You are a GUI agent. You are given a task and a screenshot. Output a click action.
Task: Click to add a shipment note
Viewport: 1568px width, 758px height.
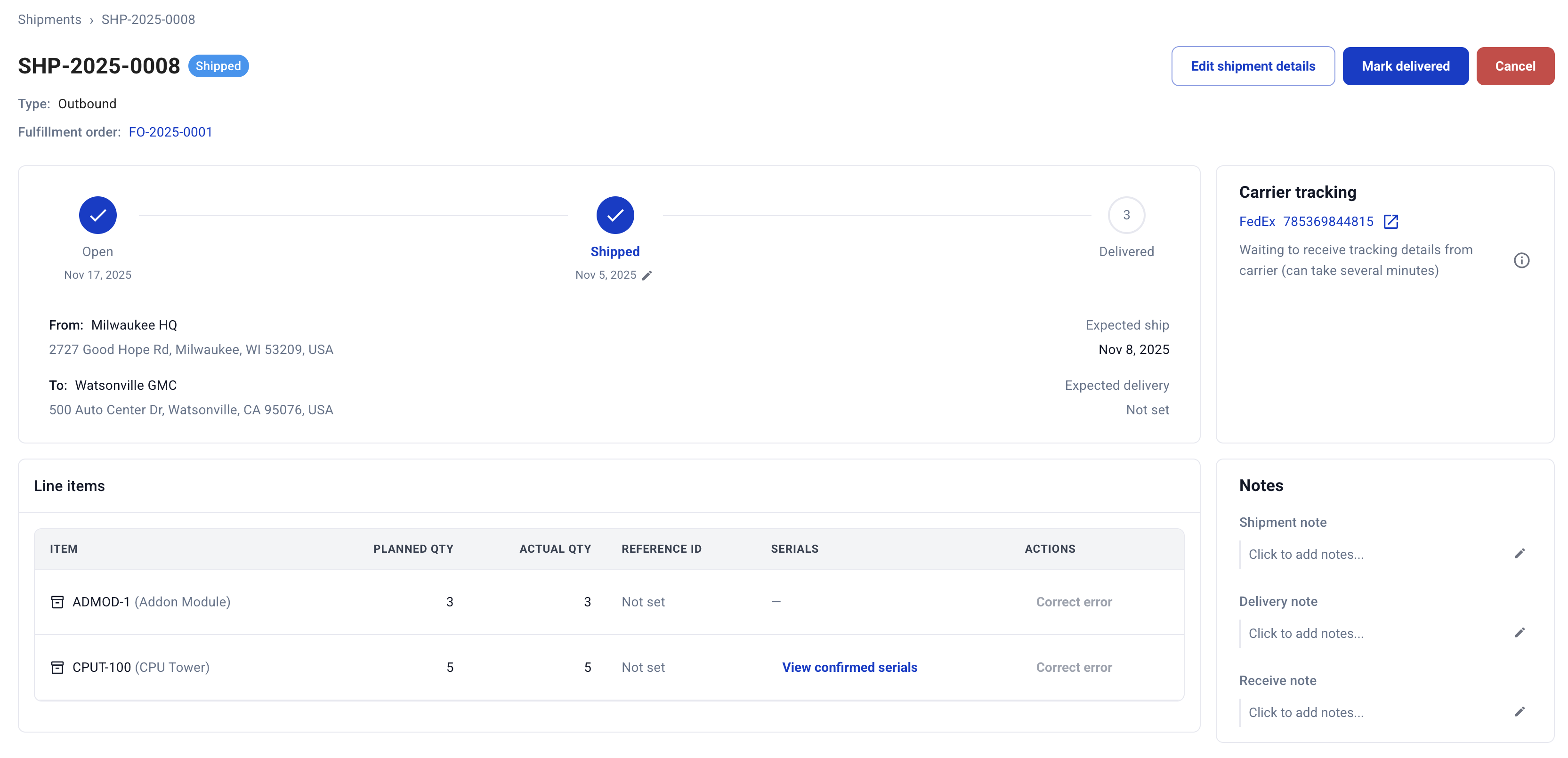pyautogui.click(x=1306, y=554)
